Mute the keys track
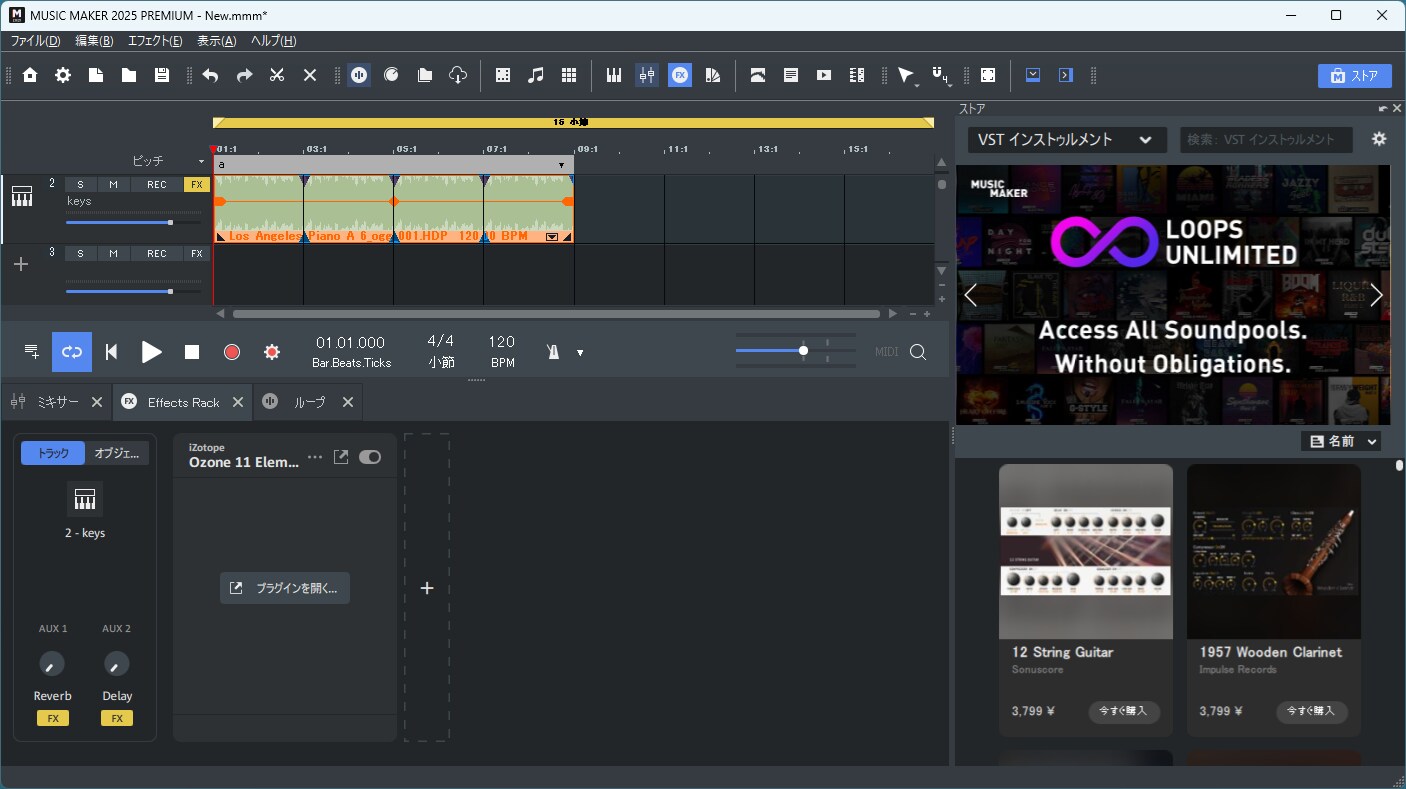 [x=114, y=184]
